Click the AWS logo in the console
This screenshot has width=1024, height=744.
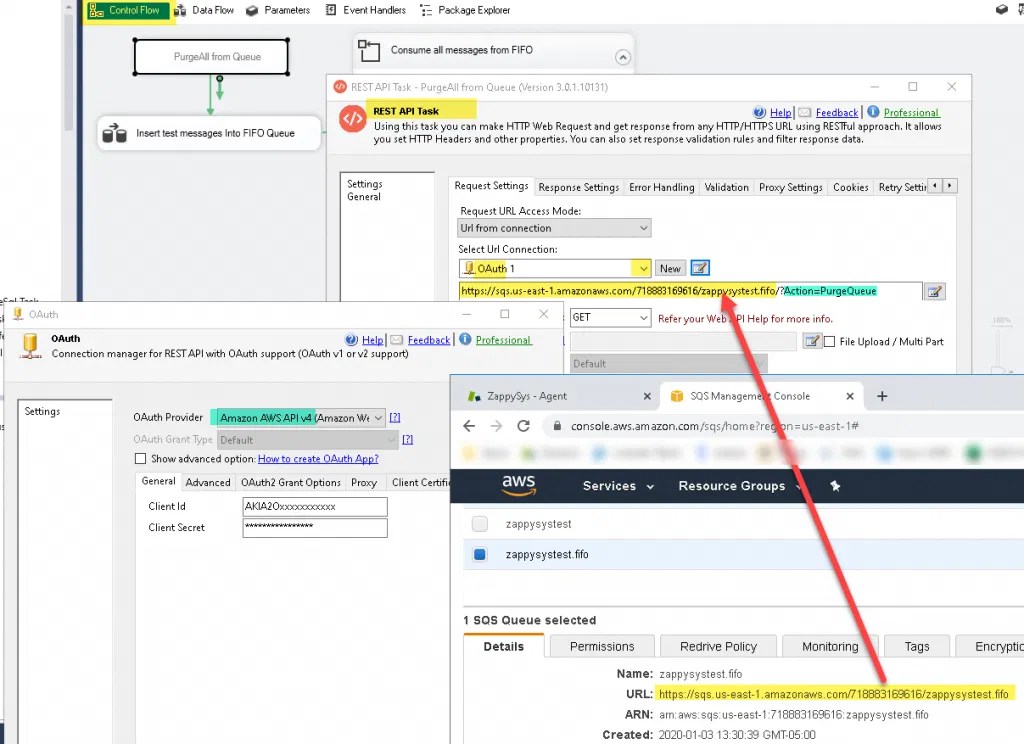518,486
